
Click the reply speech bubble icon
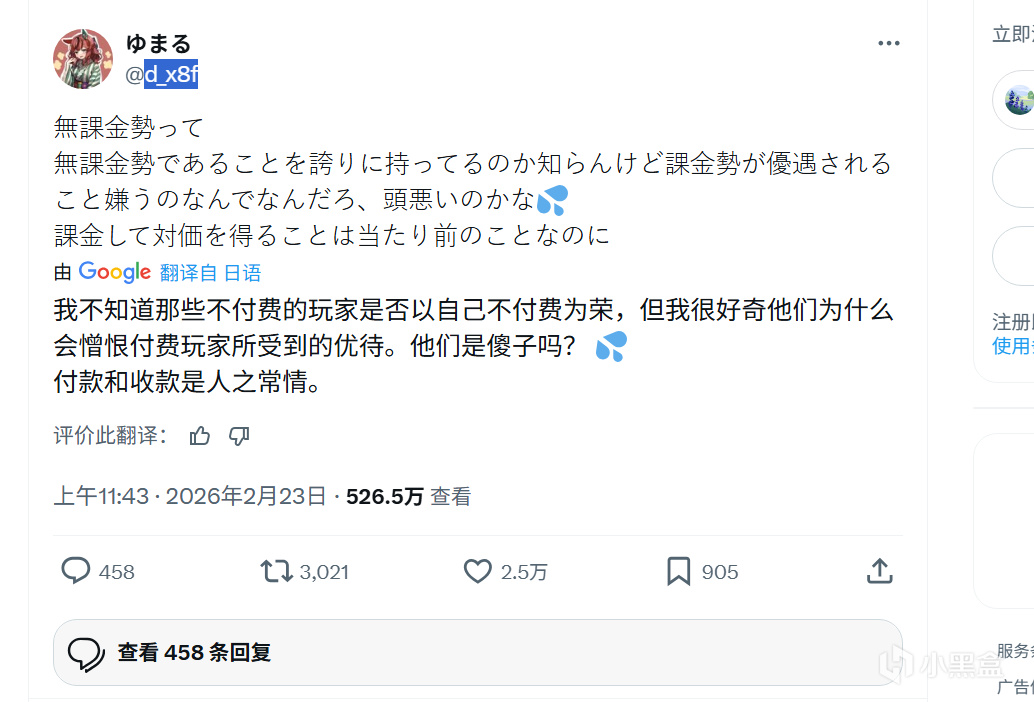[x=76, y=571]
